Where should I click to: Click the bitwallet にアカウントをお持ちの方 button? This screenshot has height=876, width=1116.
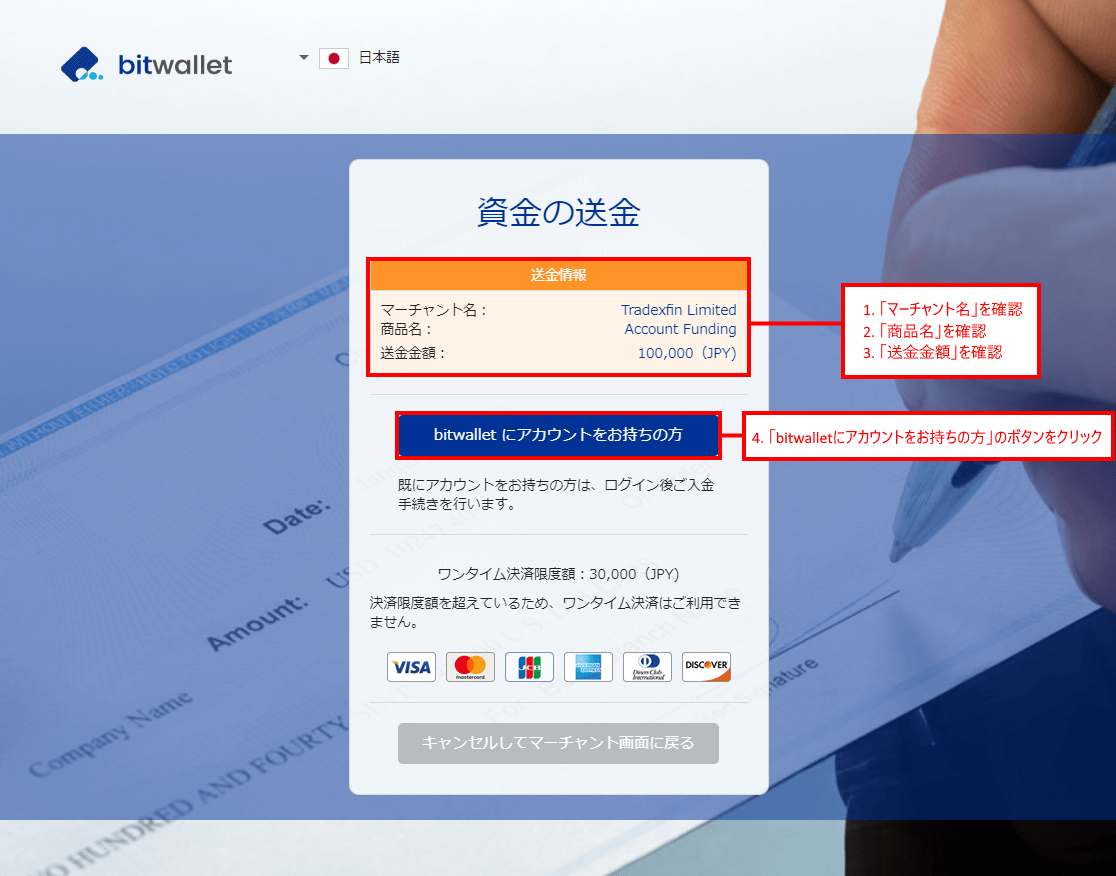pyautogui.click(x=558, y=435)
